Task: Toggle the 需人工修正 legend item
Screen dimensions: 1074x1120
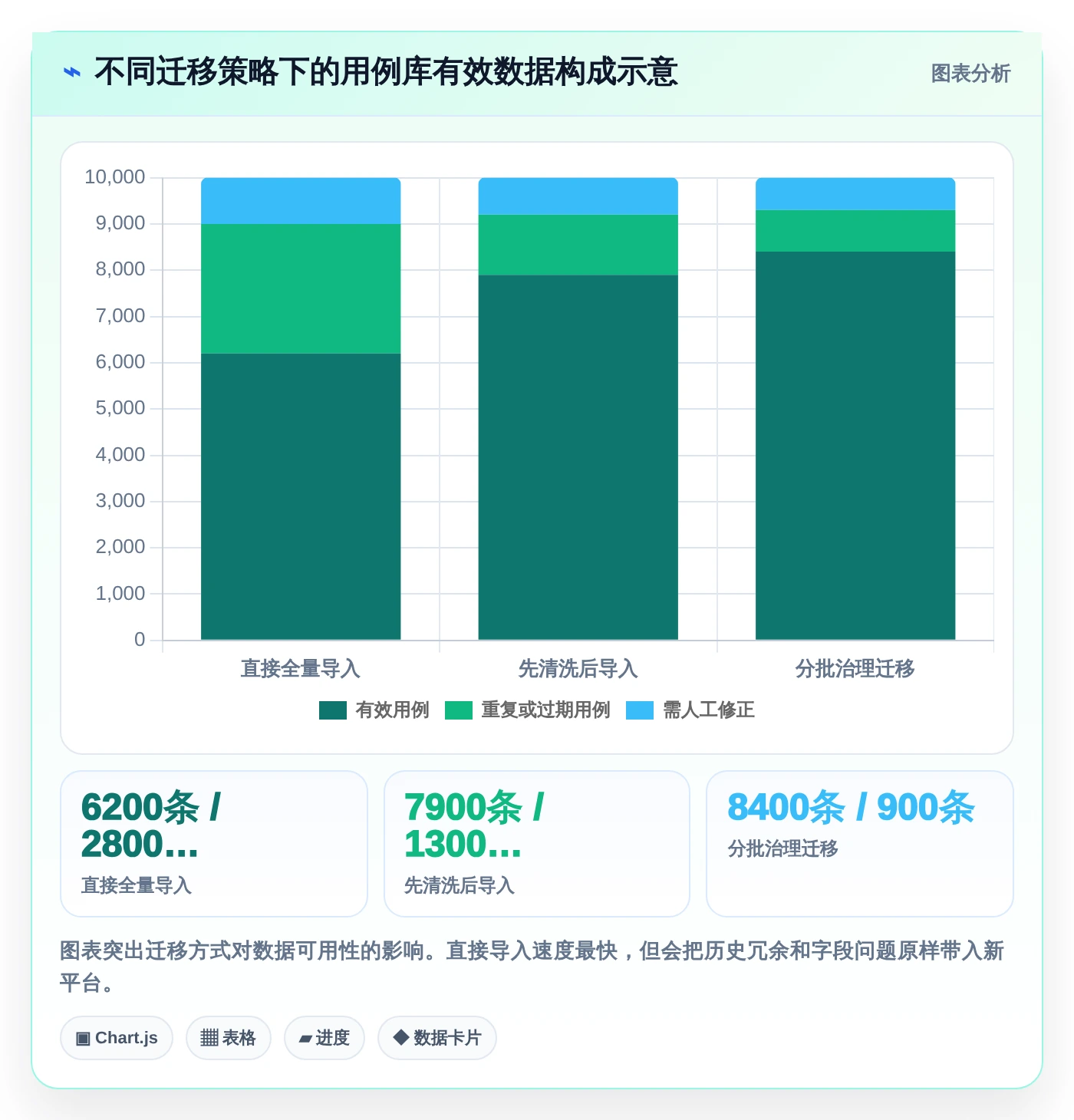Action: (x=690, y=710)
